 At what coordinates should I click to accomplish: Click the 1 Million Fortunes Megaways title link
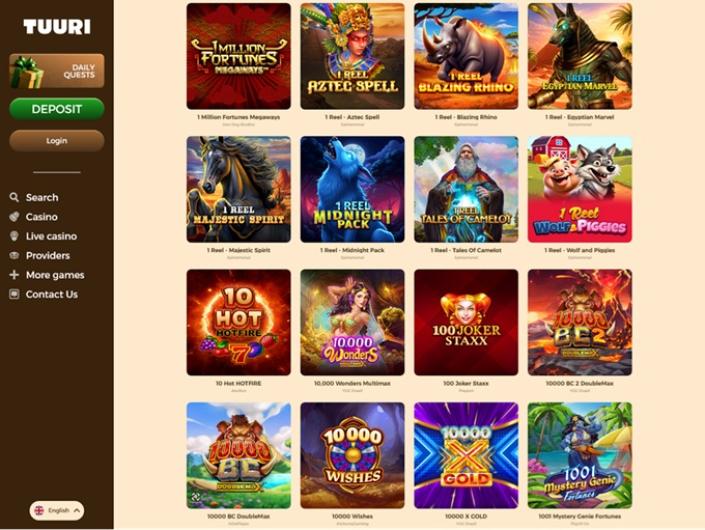239,117
